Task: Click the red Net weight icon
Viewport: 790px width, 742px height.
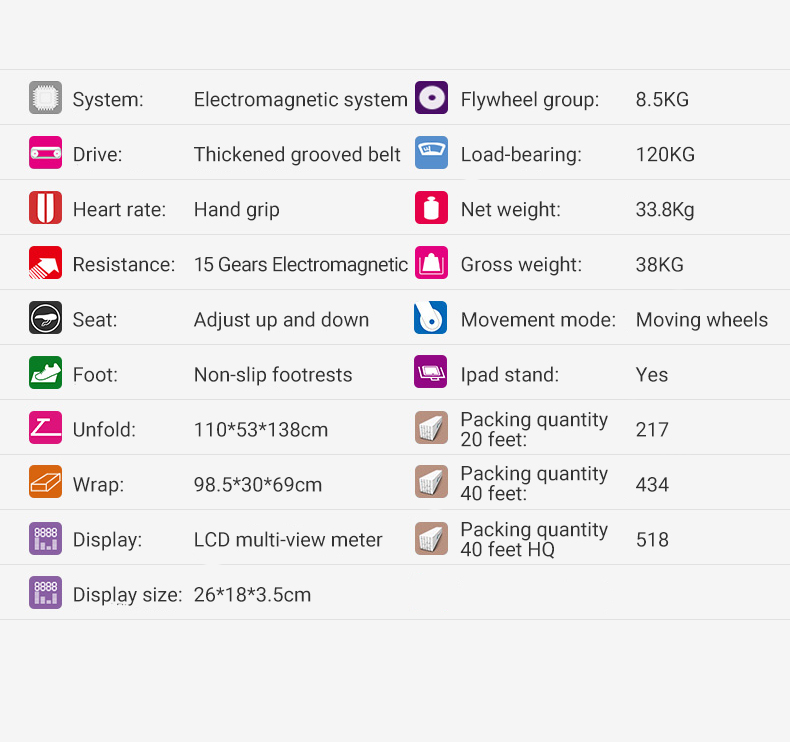Action: [x=431, y=207]
